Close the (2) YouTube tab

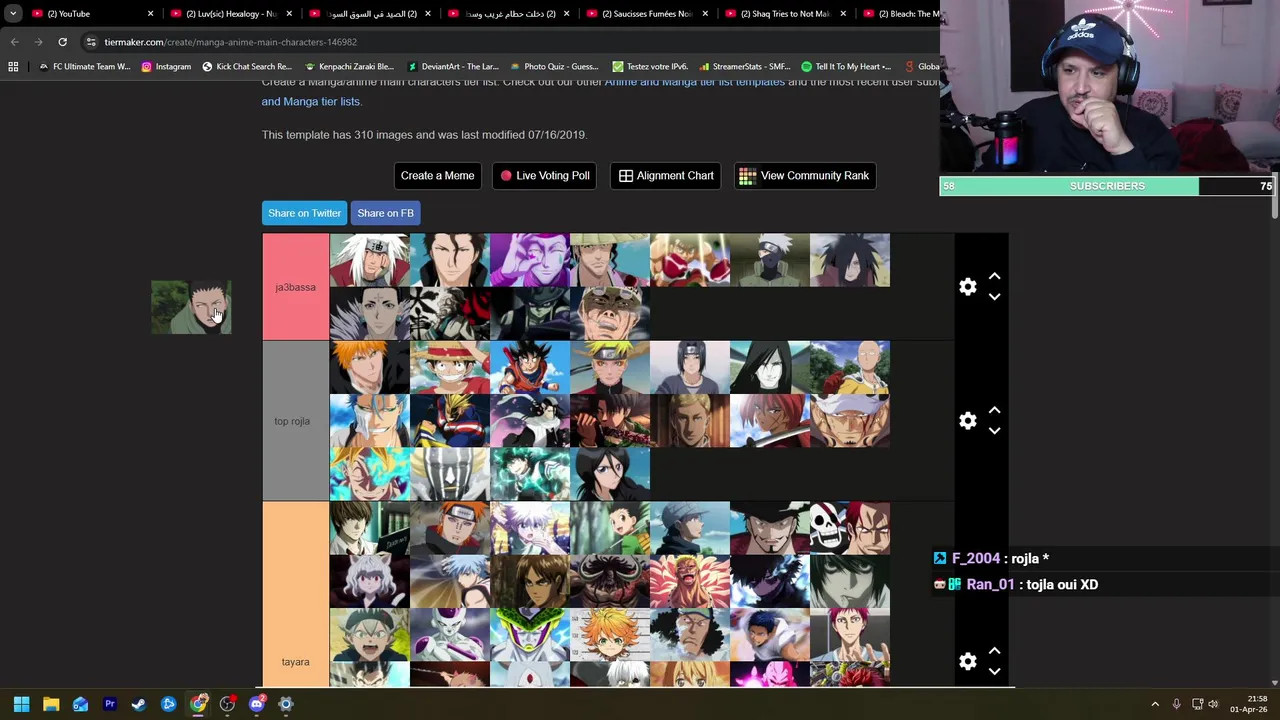pos(151,14)
